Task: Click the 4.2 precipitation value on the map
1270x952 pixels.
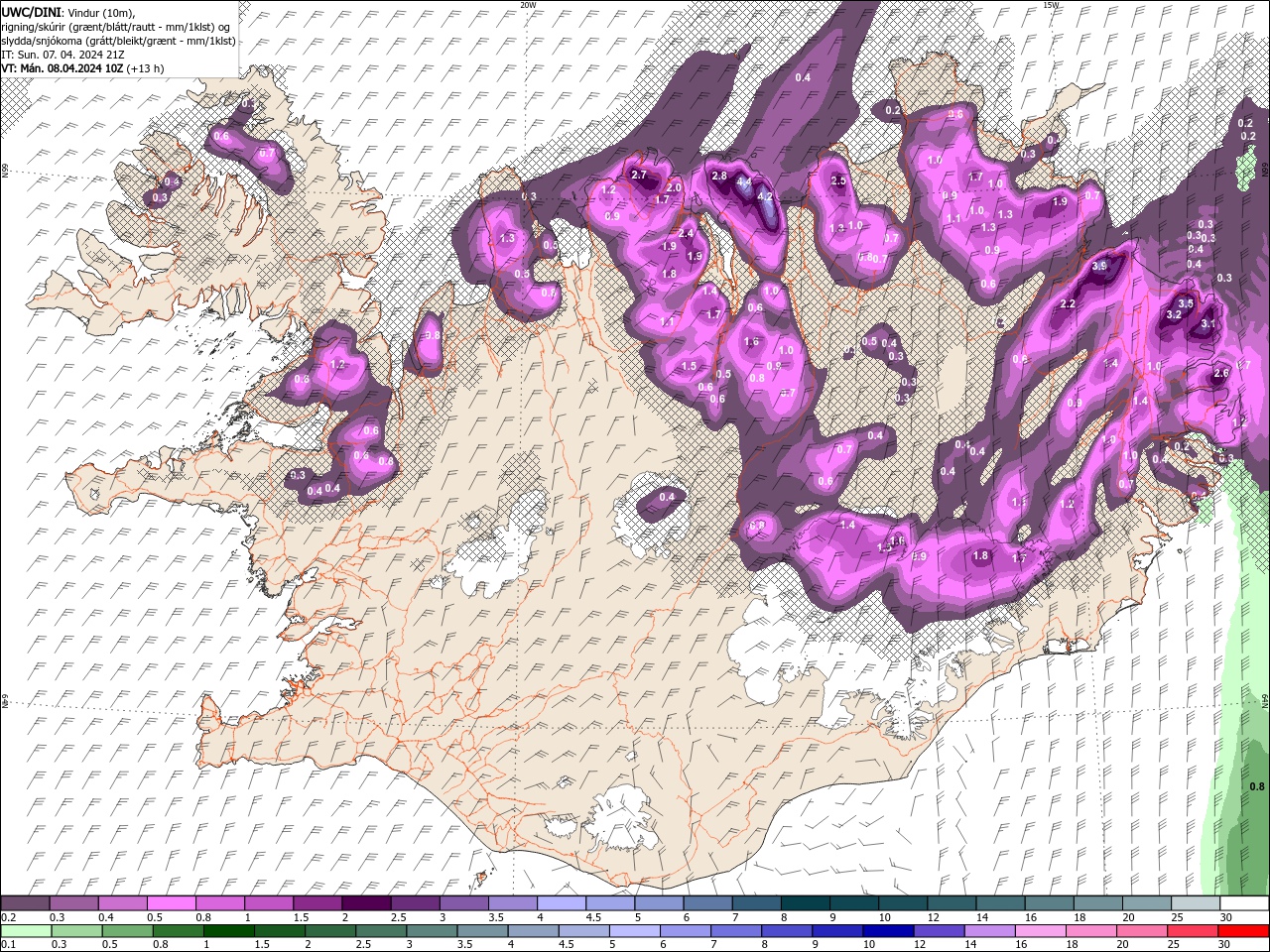Action: coord(765,196)
